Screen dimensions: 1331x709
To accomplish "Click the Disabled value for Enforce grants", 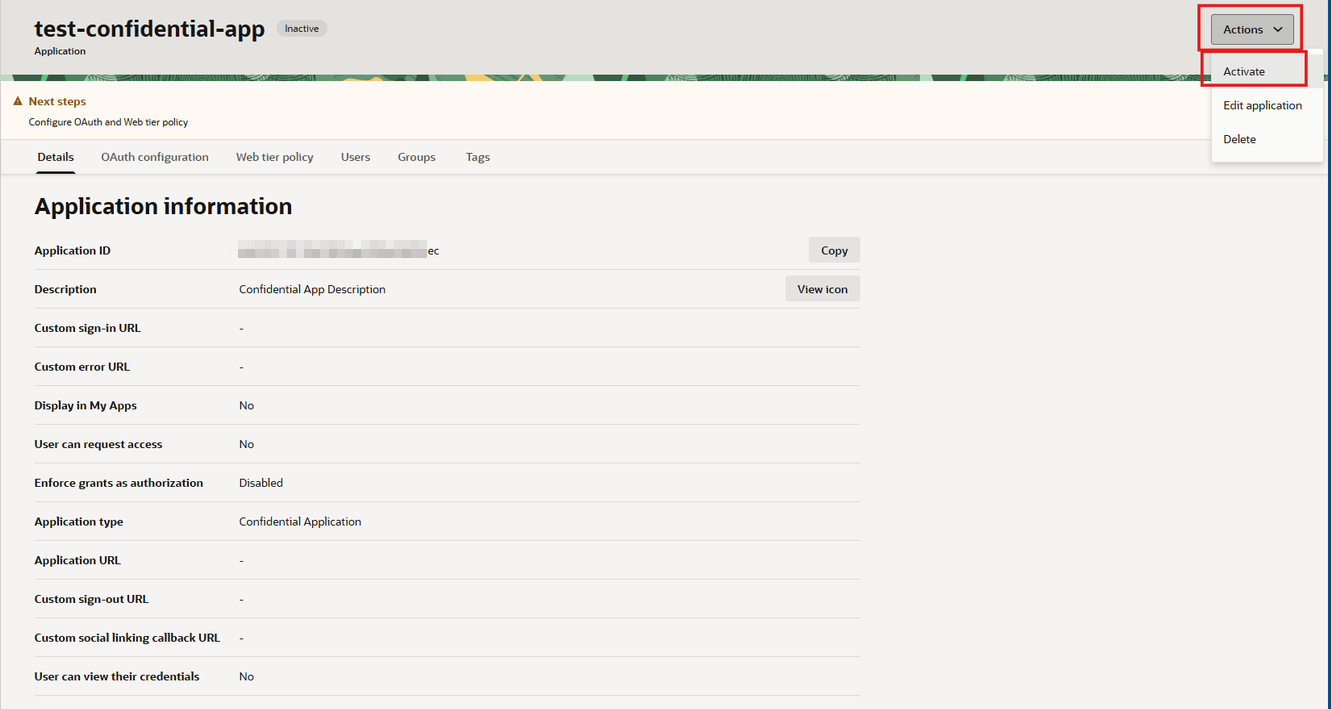I will pos(261,483).
